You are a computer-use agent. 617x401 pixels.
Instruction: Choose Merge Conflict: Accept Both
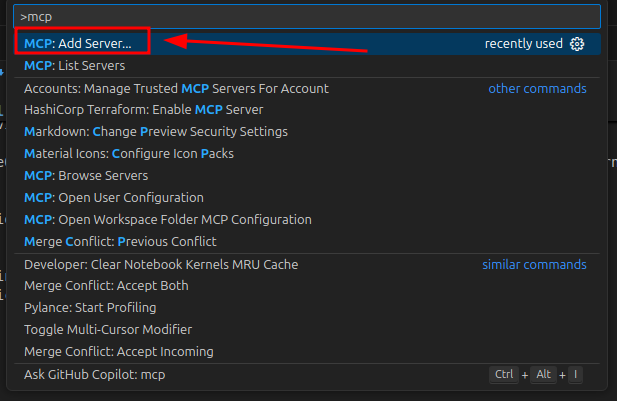106,286
